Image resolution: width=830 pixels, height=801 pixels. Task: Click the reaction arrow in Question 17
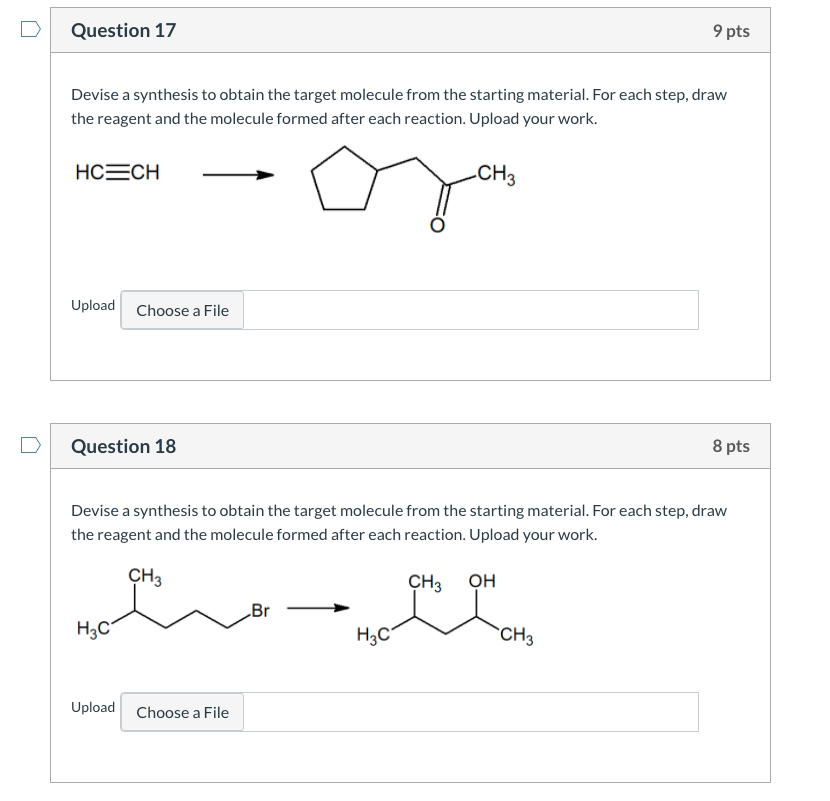237,176
